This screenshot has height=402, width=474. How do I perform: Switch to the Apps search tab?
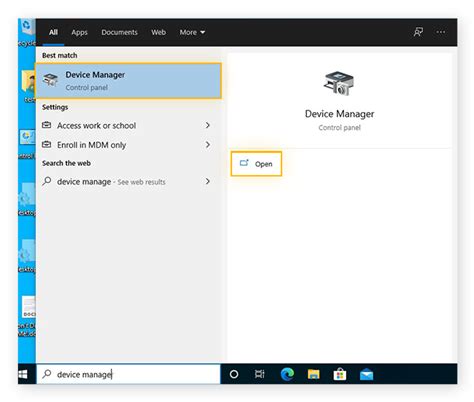pyautogui.click(x=79, y=32)
